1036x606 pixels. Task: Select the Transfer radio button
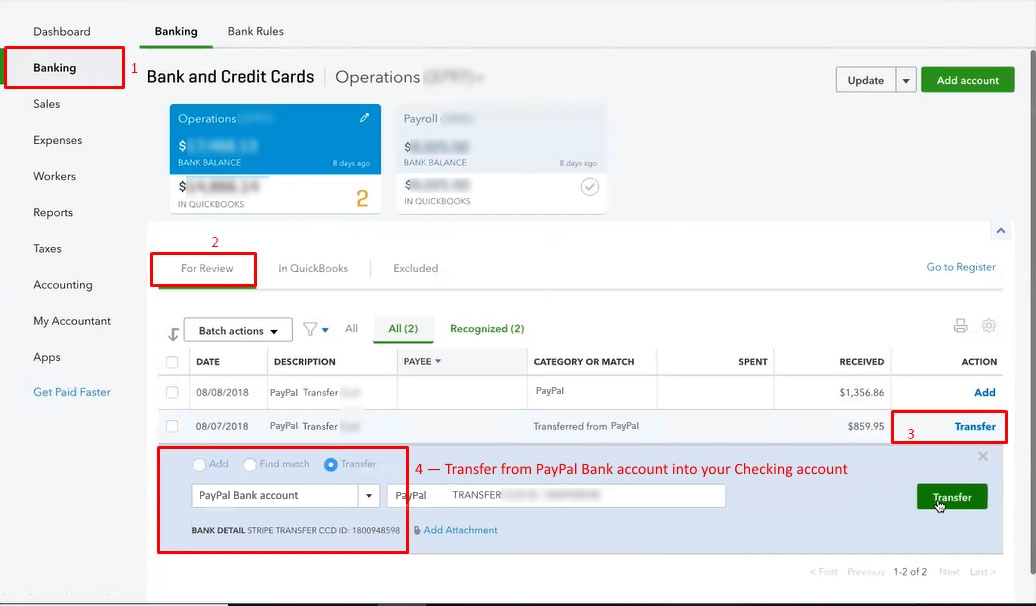pos(331,465)
